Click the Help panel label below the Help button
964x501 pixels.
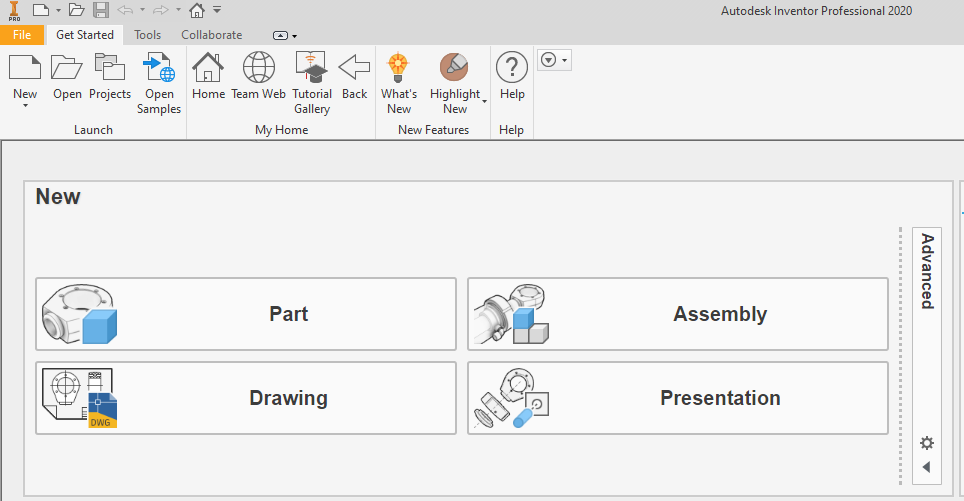[x=511, y=130]
